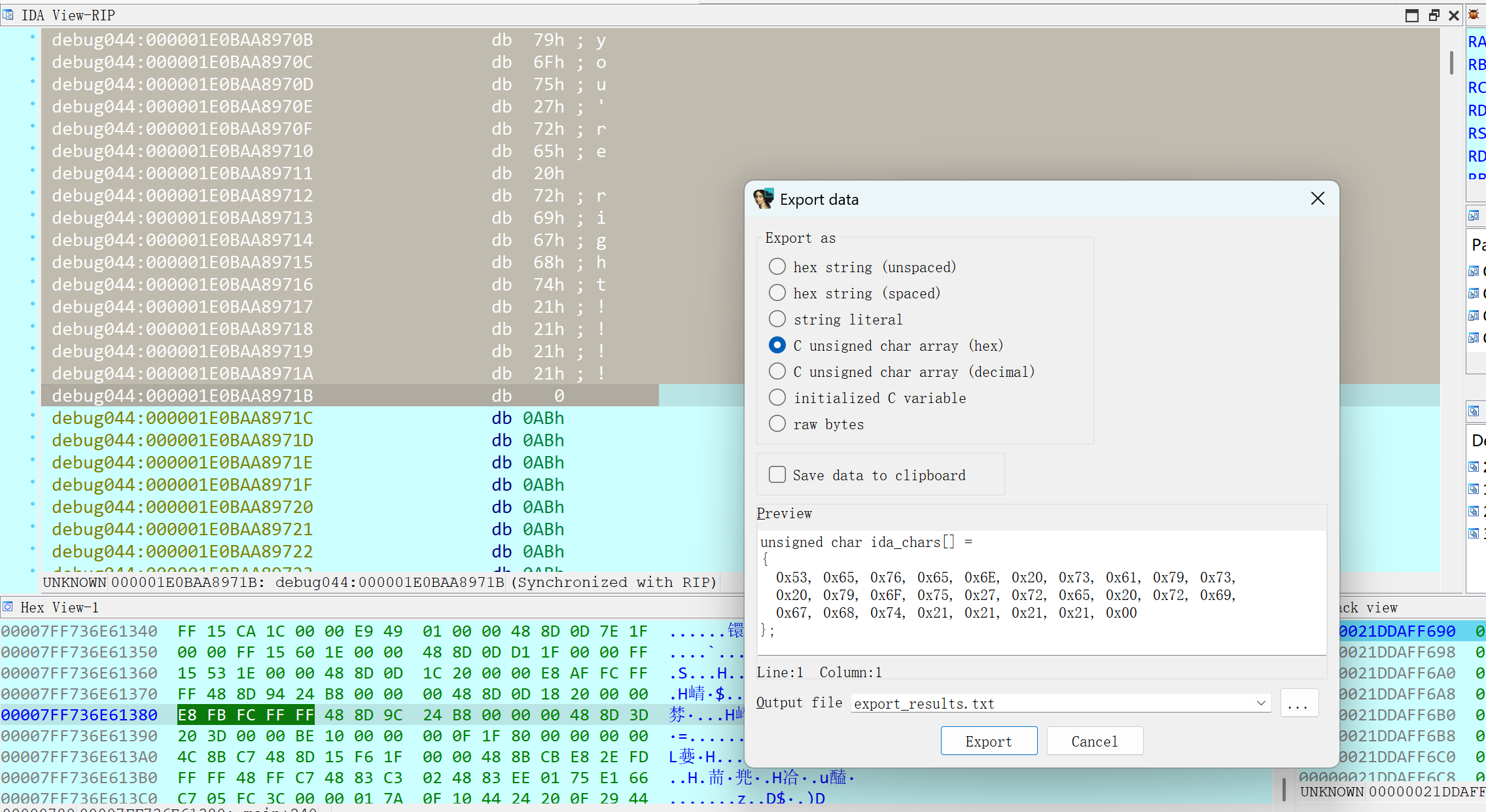The image size is (1486, 812).
Task: Click the Cancel button
Action: tap(1094, 741)
